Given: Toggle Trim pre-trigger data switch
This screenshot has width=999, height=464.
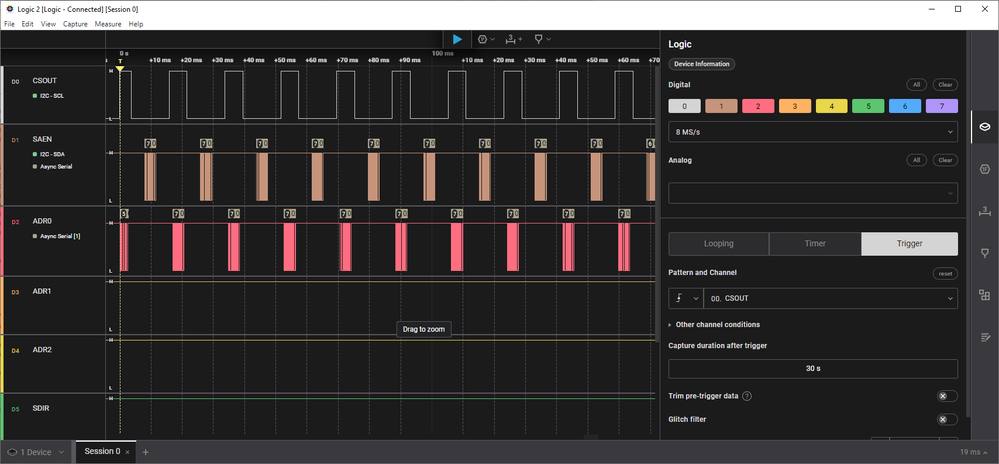Looking at the screenshot, I should [x=945, y=396].
